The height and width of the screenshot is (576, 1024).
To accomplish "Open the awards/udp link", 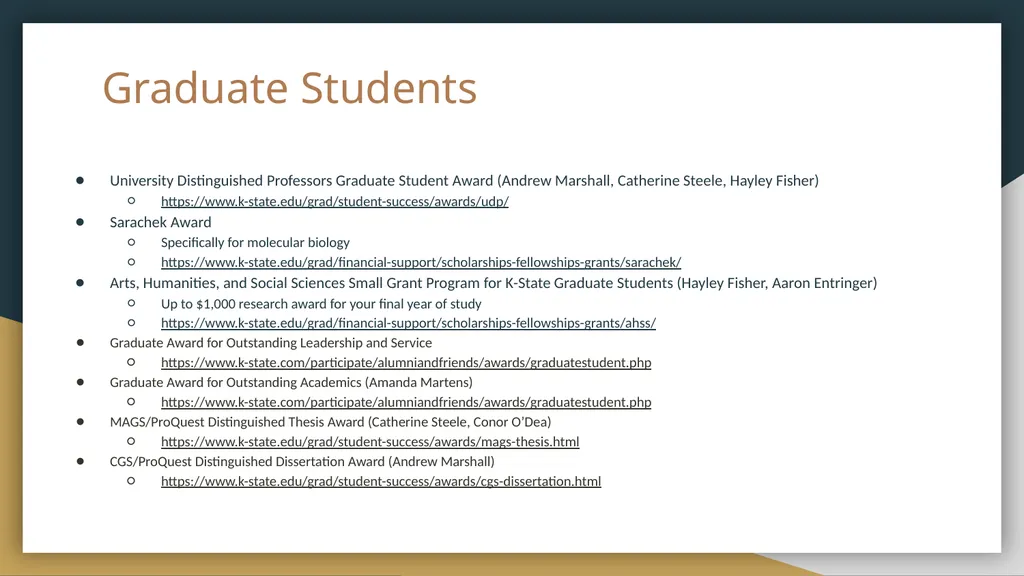I will click(x=334, y=201).
